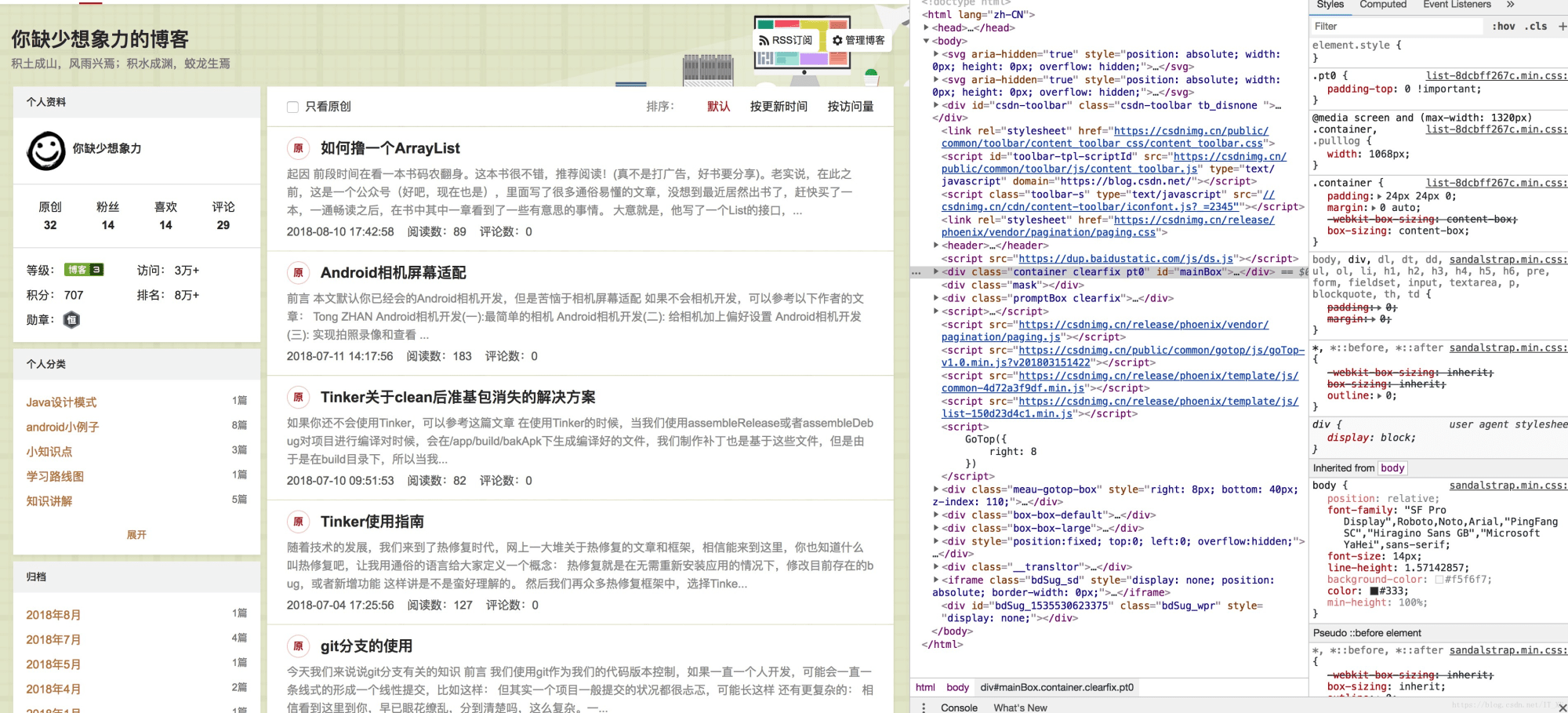Expand the header node in DevTools
1568x713 pixels.
coord(936,246)
